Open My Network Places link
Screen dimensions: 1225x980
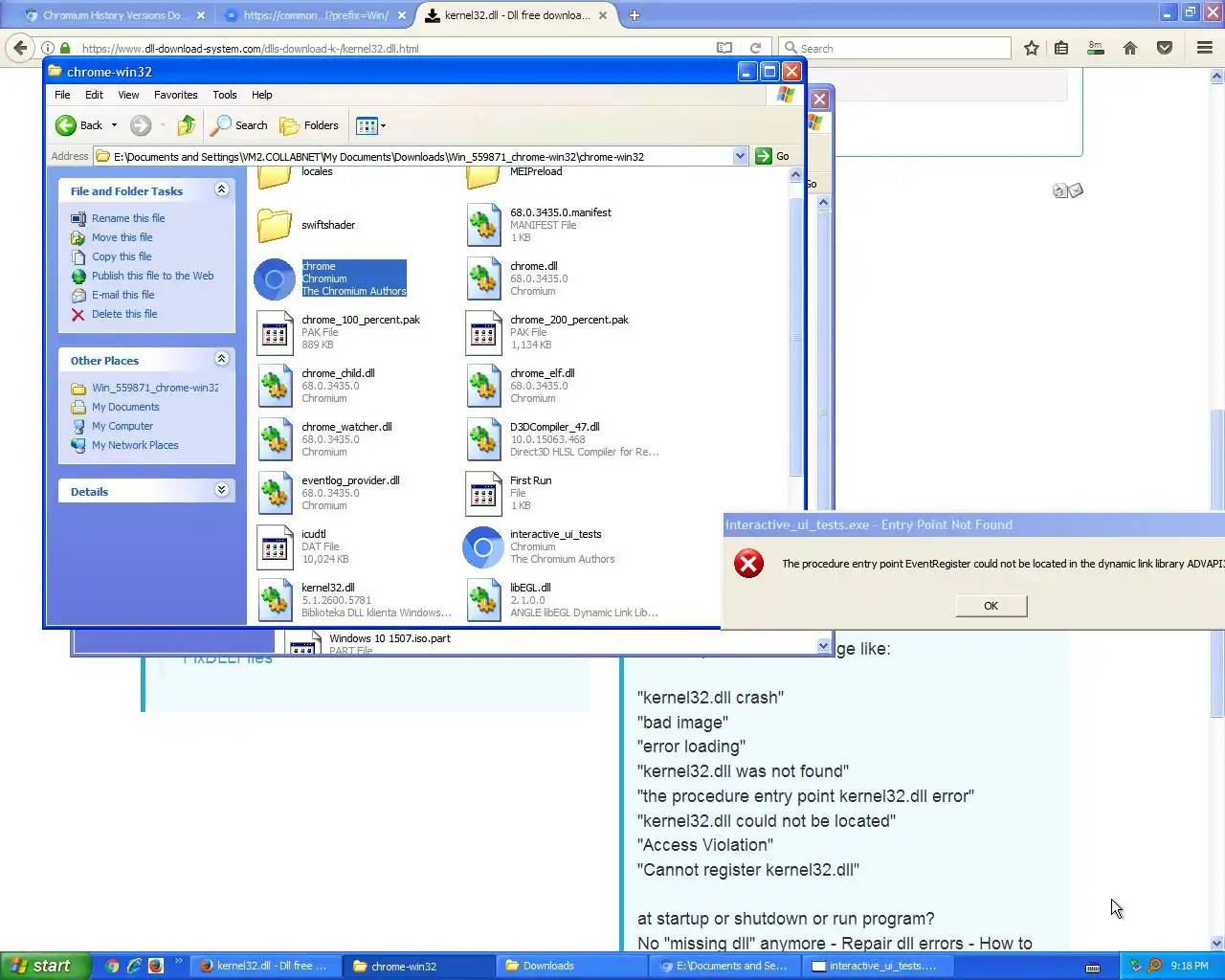click(x=135, y=445)
